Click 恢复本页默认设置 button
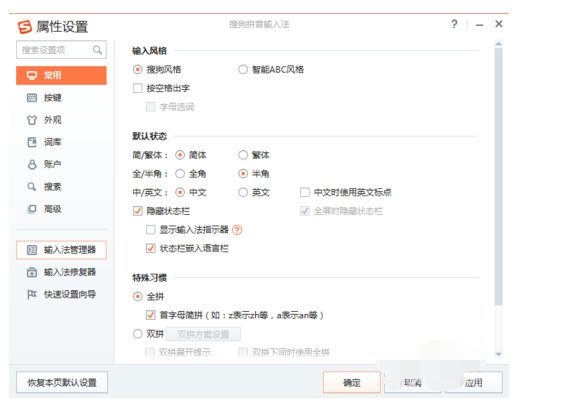This screenshot has width=561, height=415. 62,382
